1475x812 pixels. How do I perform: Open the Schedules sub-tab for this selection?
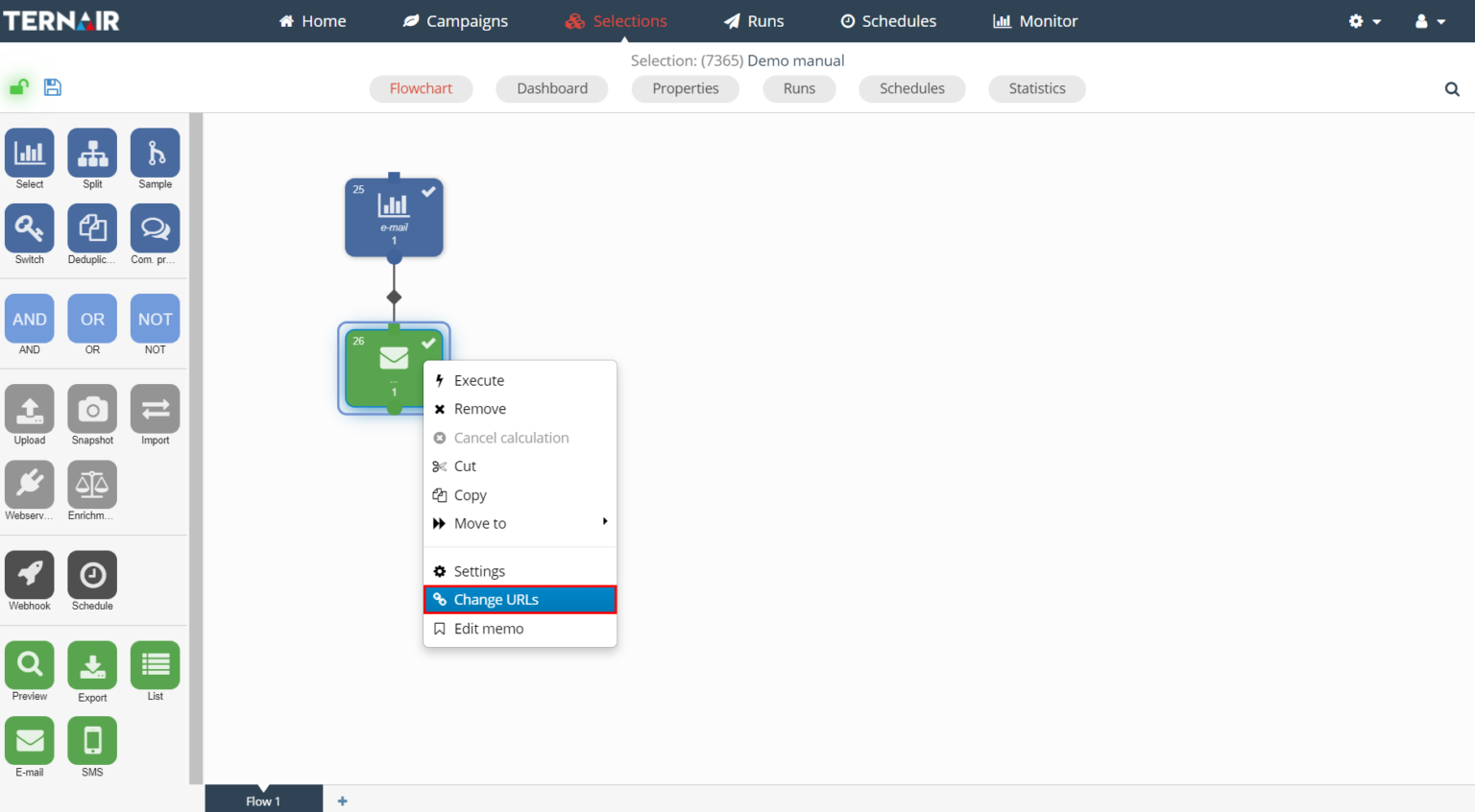pyautogui.click(x=912, y=88)
